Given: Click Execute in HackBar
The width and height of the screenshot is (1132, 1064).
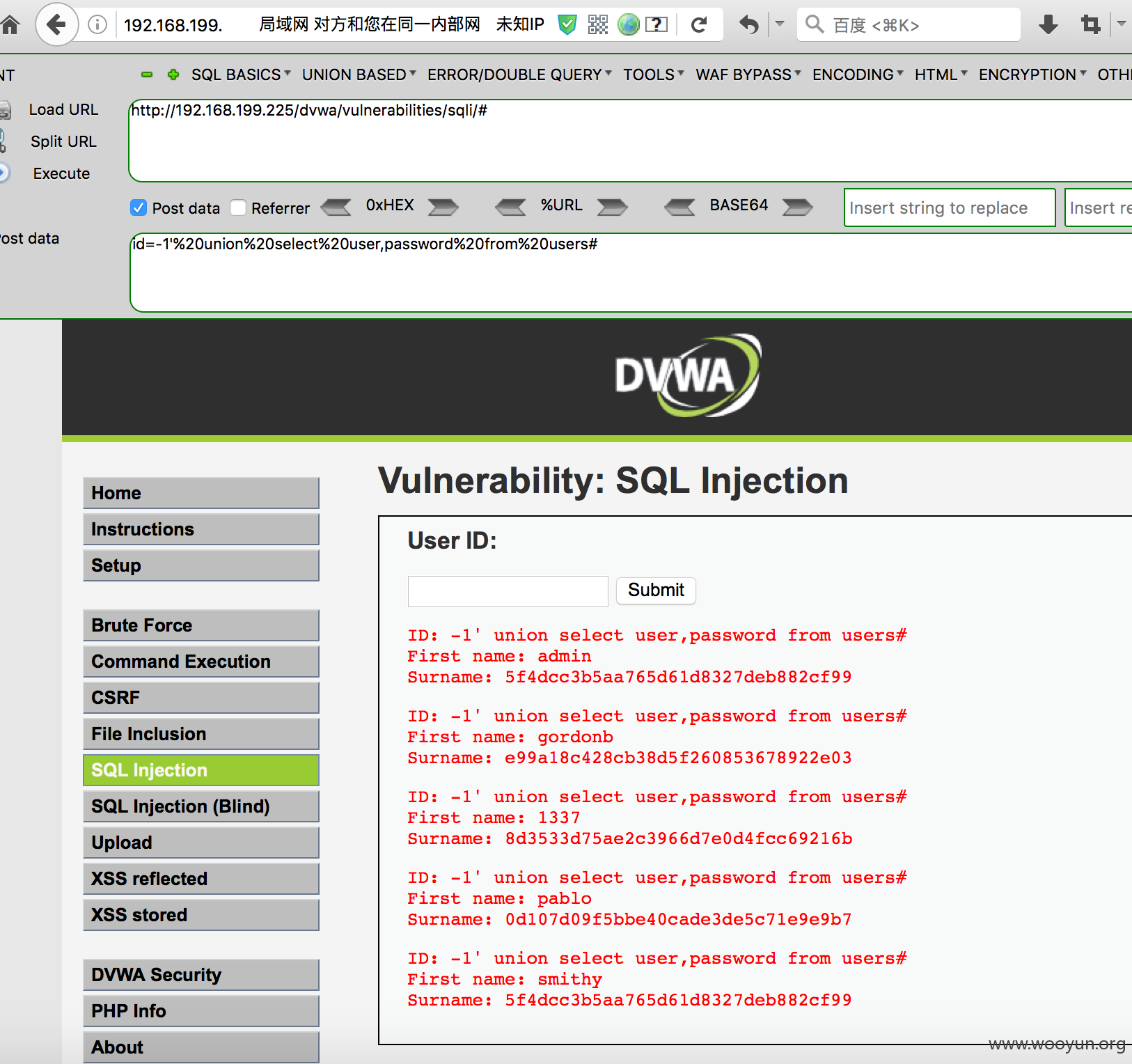Looking at the screenshot, I should (61, 174).
